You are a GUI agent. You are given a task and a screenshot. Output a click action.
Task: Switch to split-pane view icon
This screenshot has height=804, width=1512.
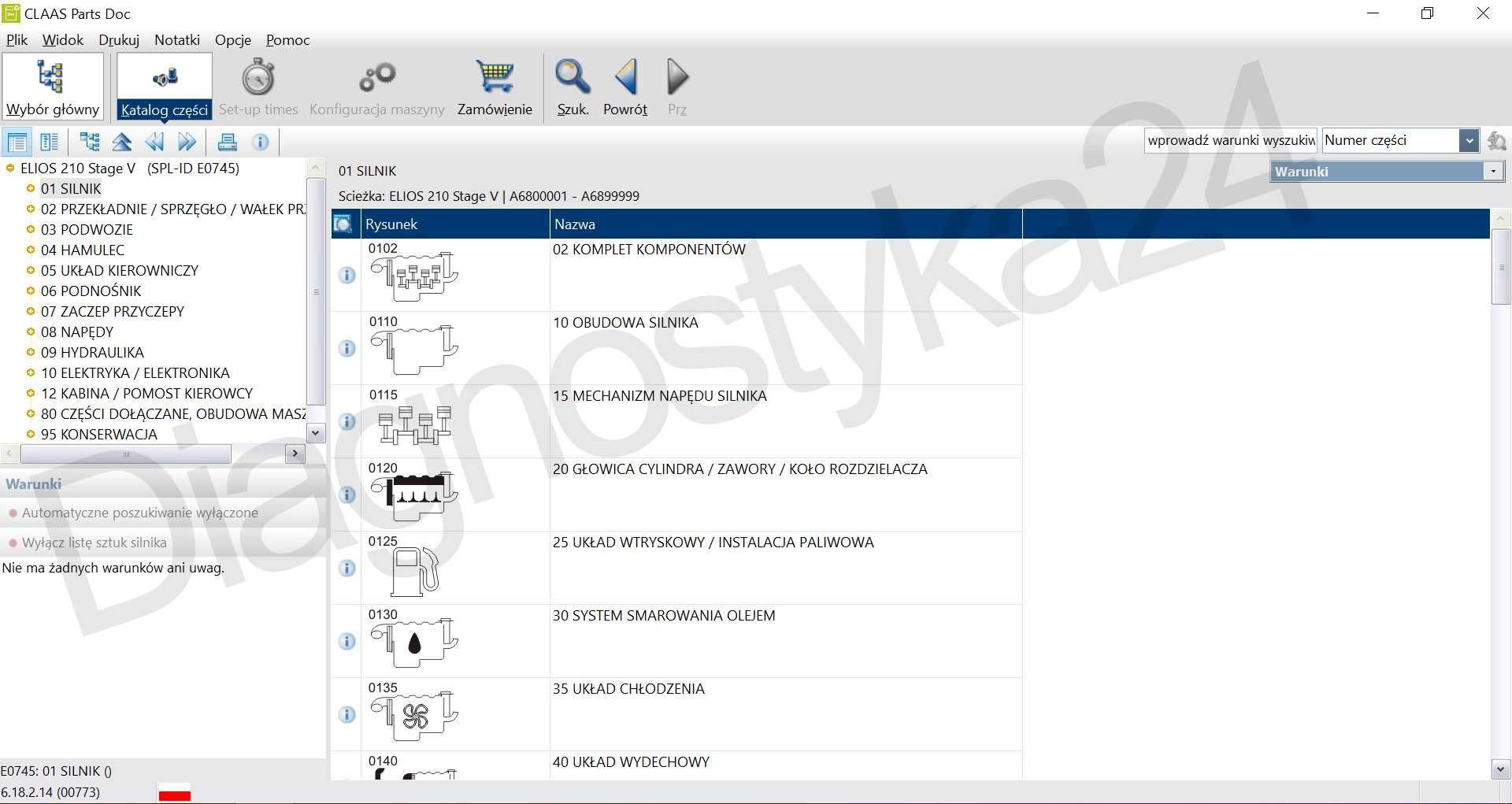tap(49, 143)
